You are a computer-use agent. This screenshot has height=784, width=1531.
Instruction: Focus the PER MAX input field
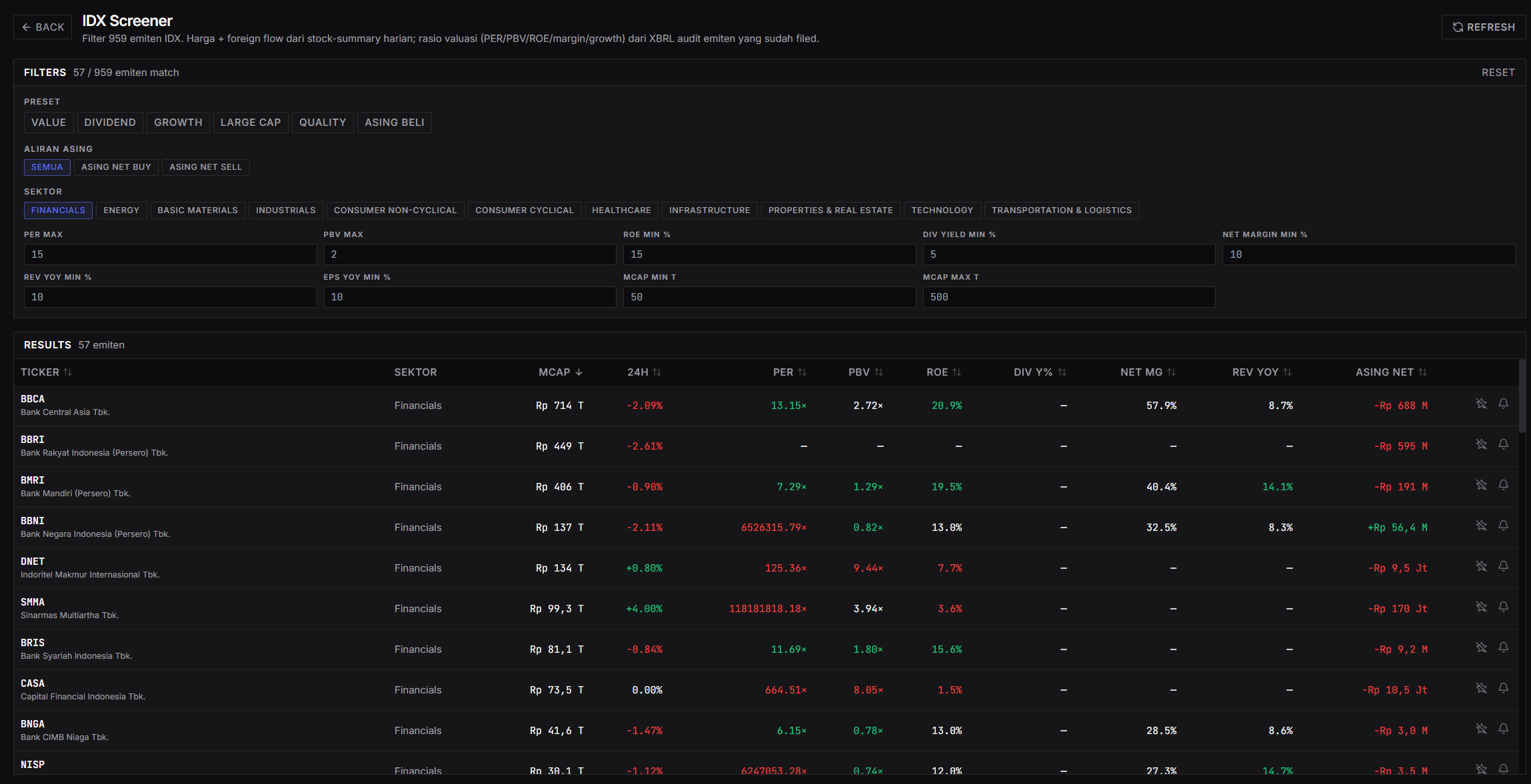pyautogui.click(x=170, y=254)
